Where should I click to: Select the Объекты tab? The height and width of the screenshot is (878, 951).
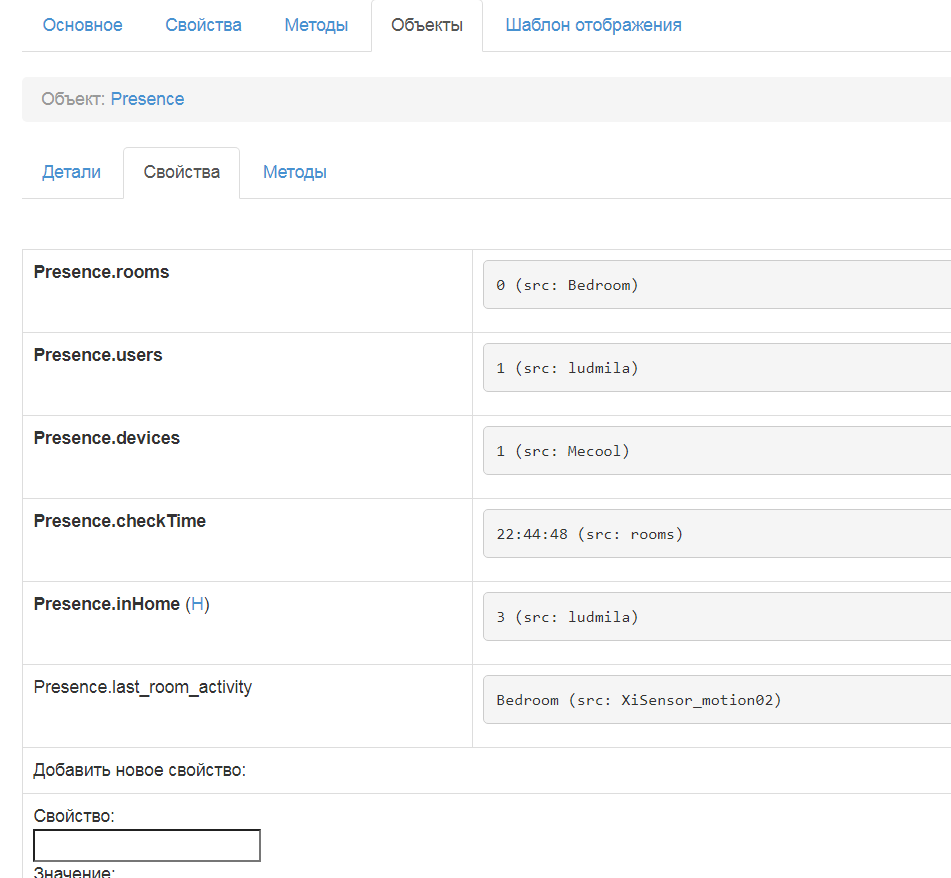[x=427, y=25]
